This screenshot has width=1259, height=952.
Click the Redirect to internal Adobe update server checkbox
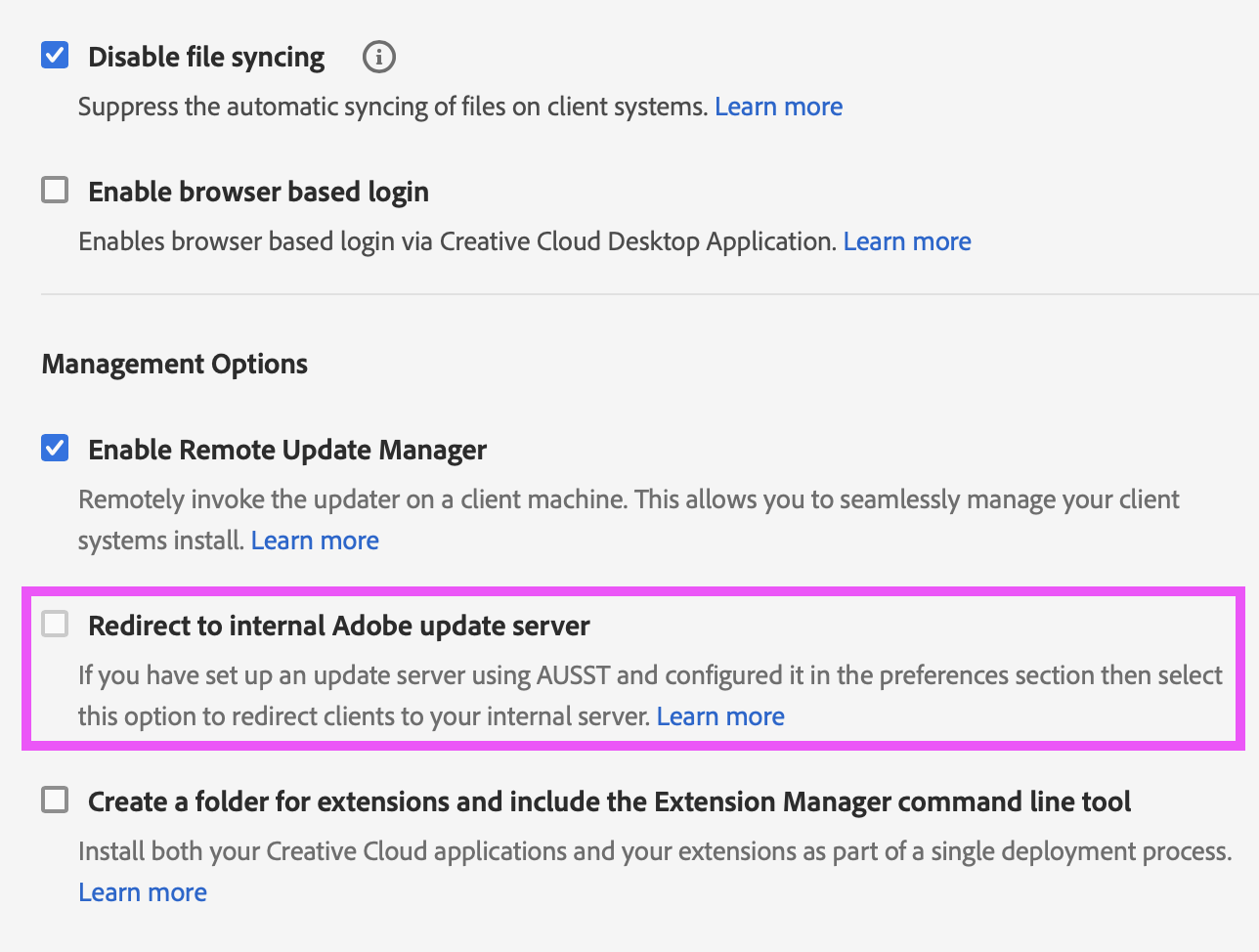click(55, 624)
